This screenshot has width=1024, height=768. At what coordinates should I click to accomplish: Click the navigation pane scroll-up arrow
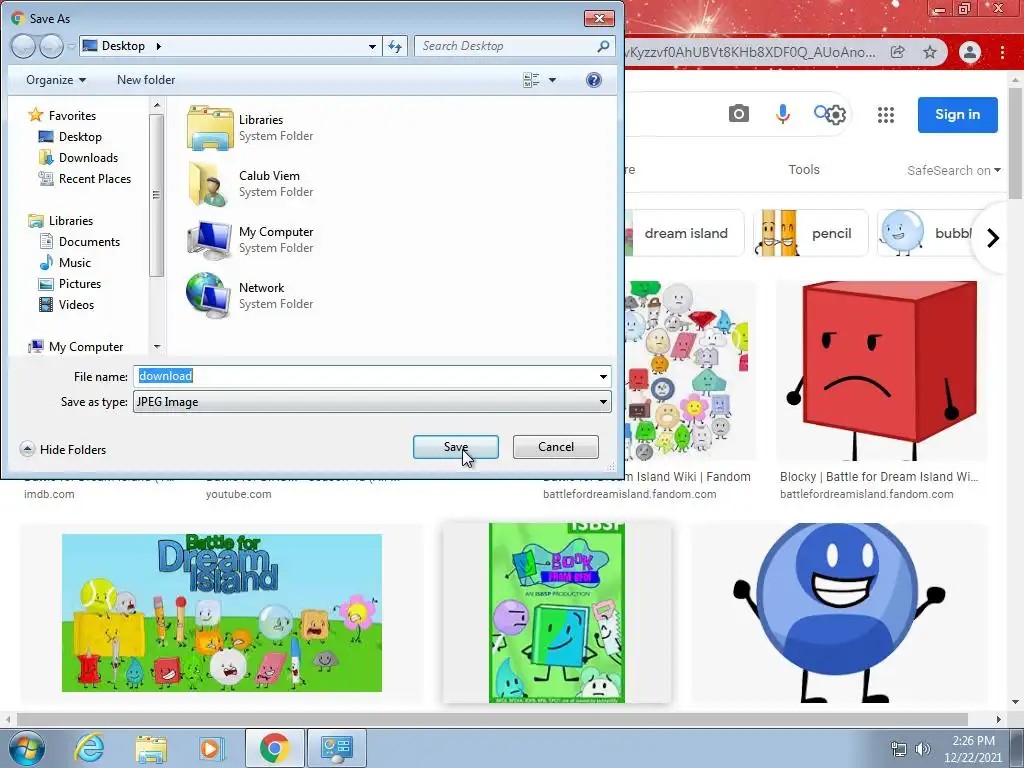157,104
